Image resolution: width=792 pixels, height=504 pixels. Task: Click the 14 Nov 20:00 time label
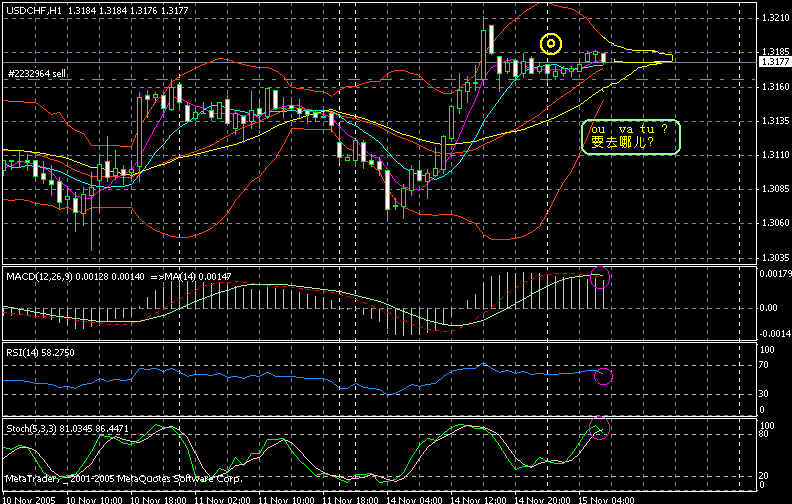(x=542, y=500)
